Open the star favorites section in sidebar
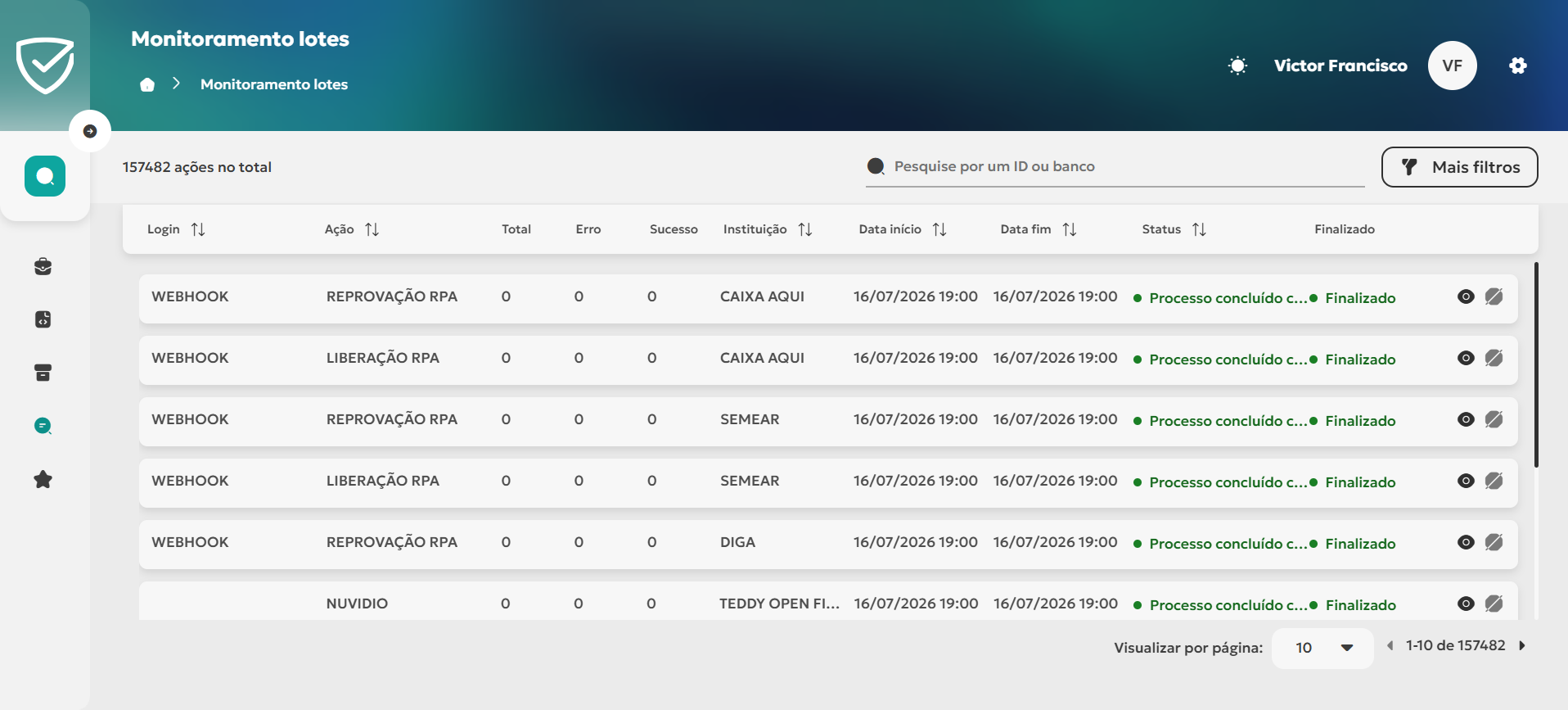This screenshot has height=710, width=1568. (x=43, y=479)
